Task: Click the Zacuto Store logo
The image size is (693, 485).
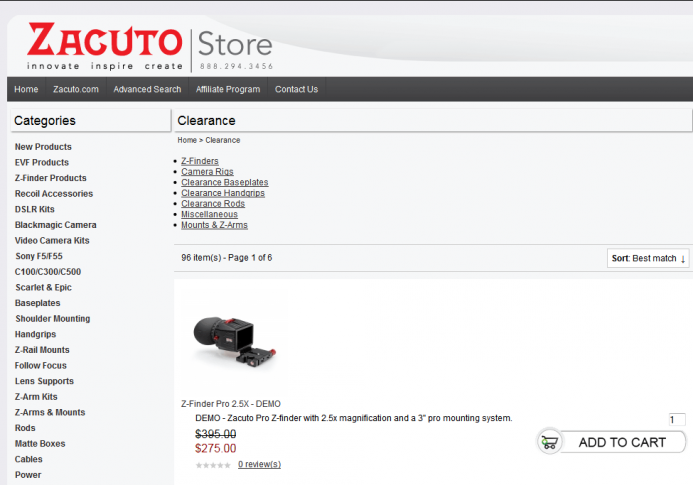Action: coord(149,46)
